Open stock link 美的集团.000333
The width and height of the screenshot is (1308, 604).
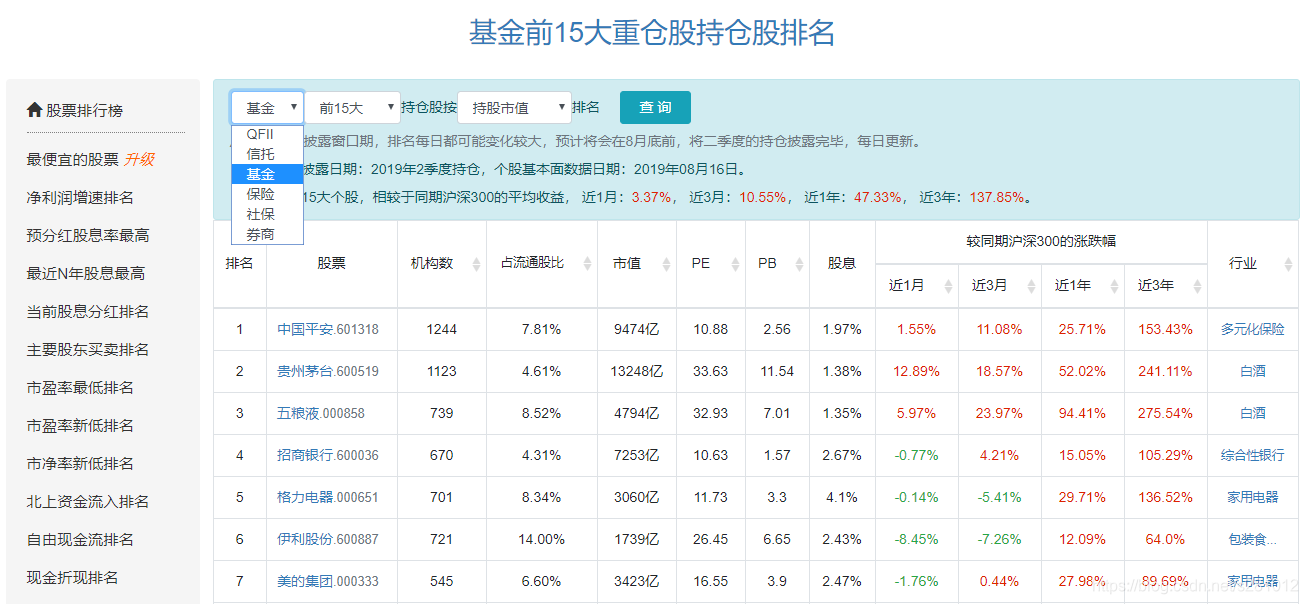pyautogui.click(x=328, y=581)
